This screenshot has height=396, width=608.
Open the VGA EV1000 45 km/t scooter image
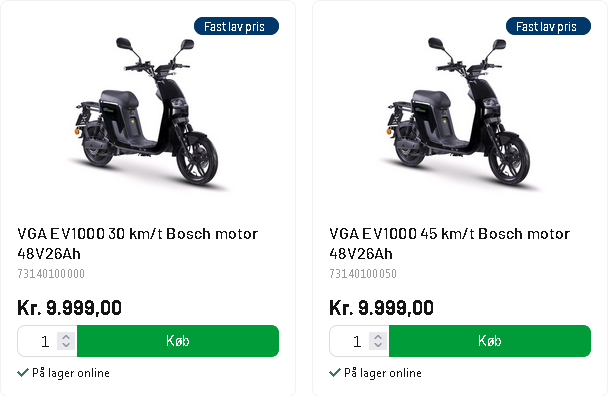(x=459, y=112)
